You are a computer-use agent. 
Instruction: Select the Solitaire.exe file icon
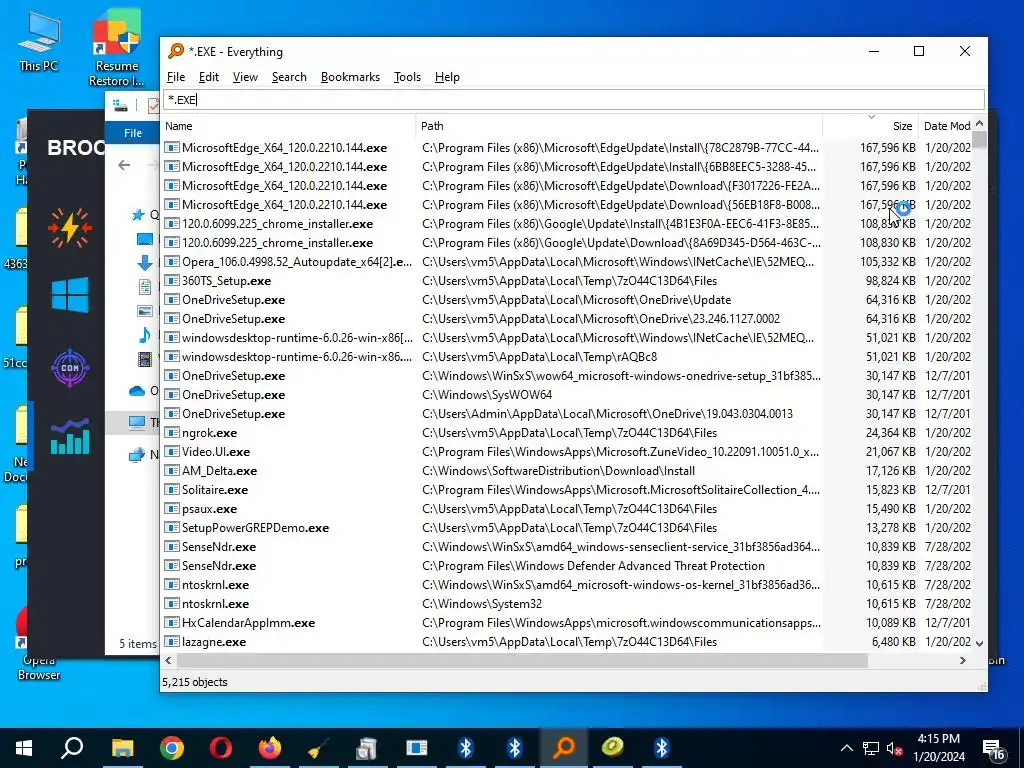[172, 489]
